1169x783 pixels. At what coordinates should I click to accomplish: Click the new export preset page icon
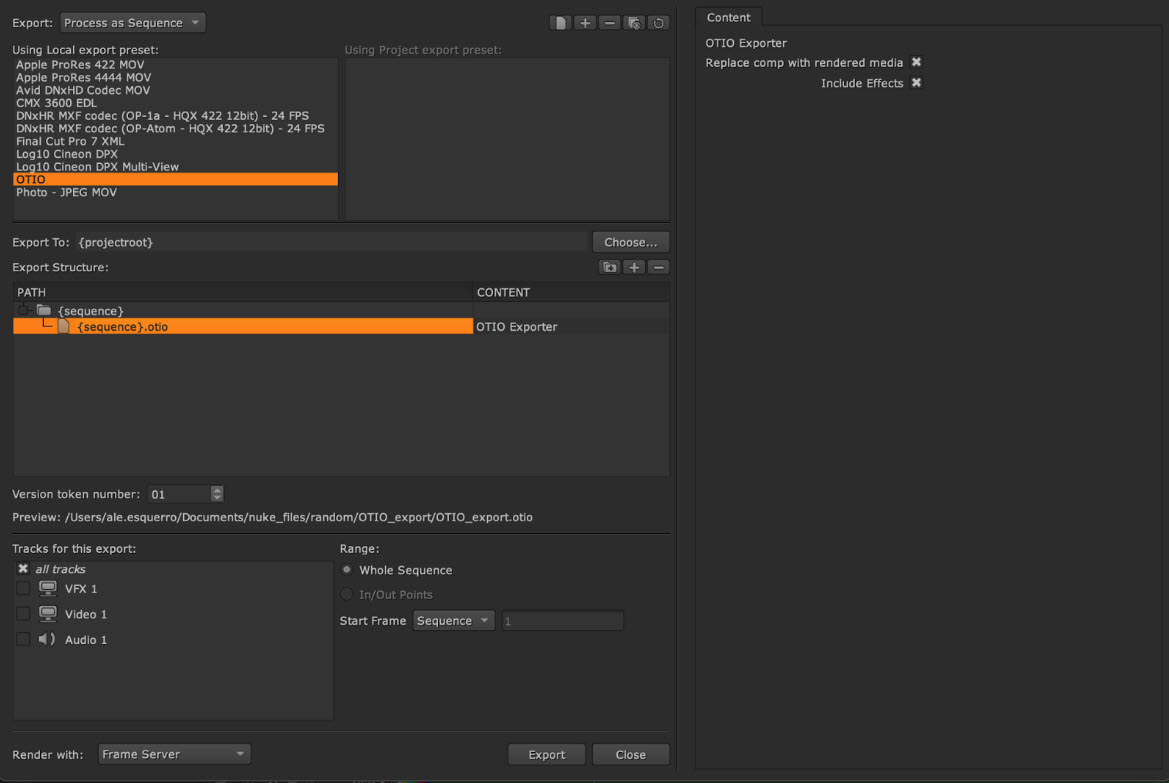561,22
